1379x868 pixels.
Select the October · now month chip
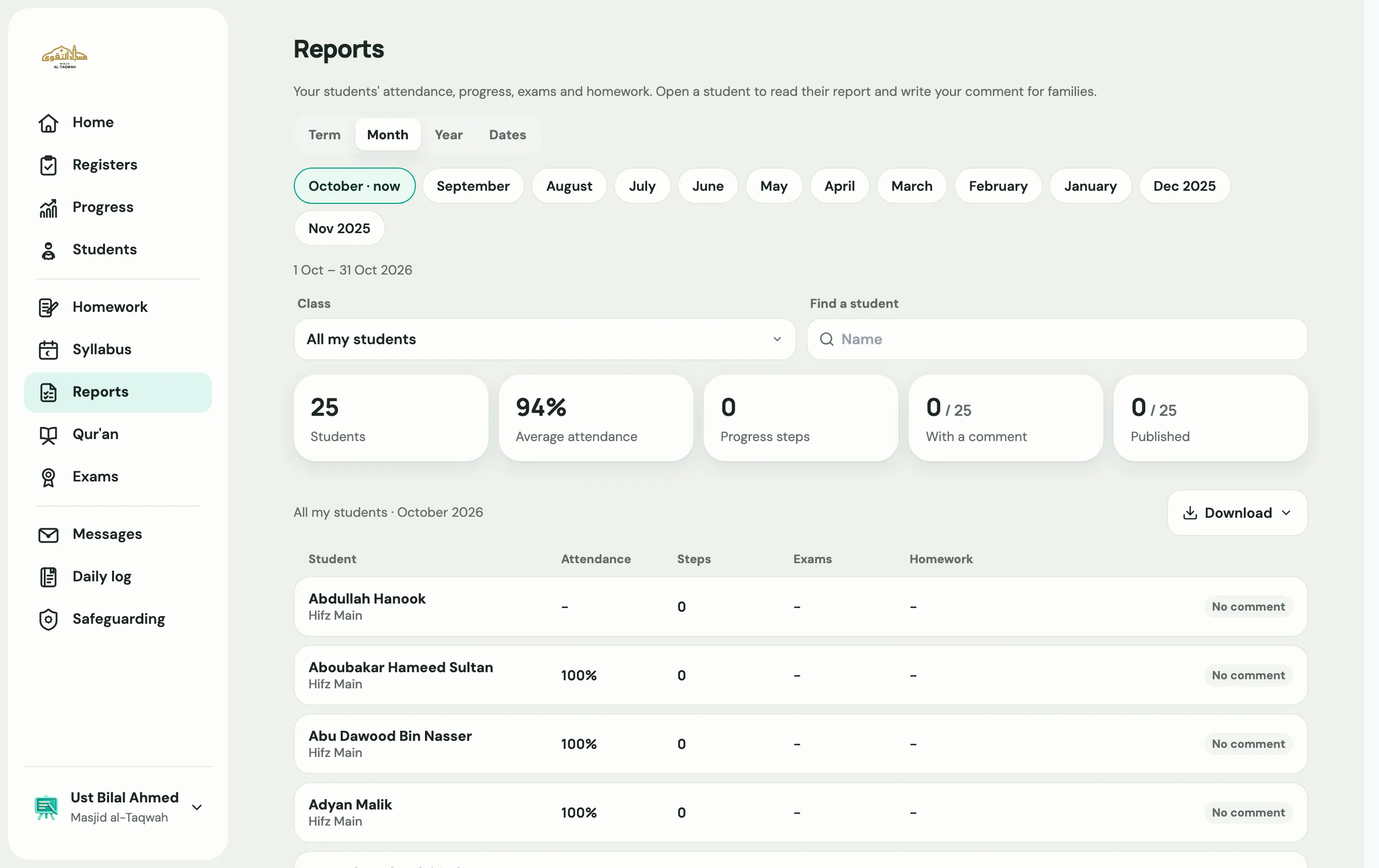click(354, 186)
